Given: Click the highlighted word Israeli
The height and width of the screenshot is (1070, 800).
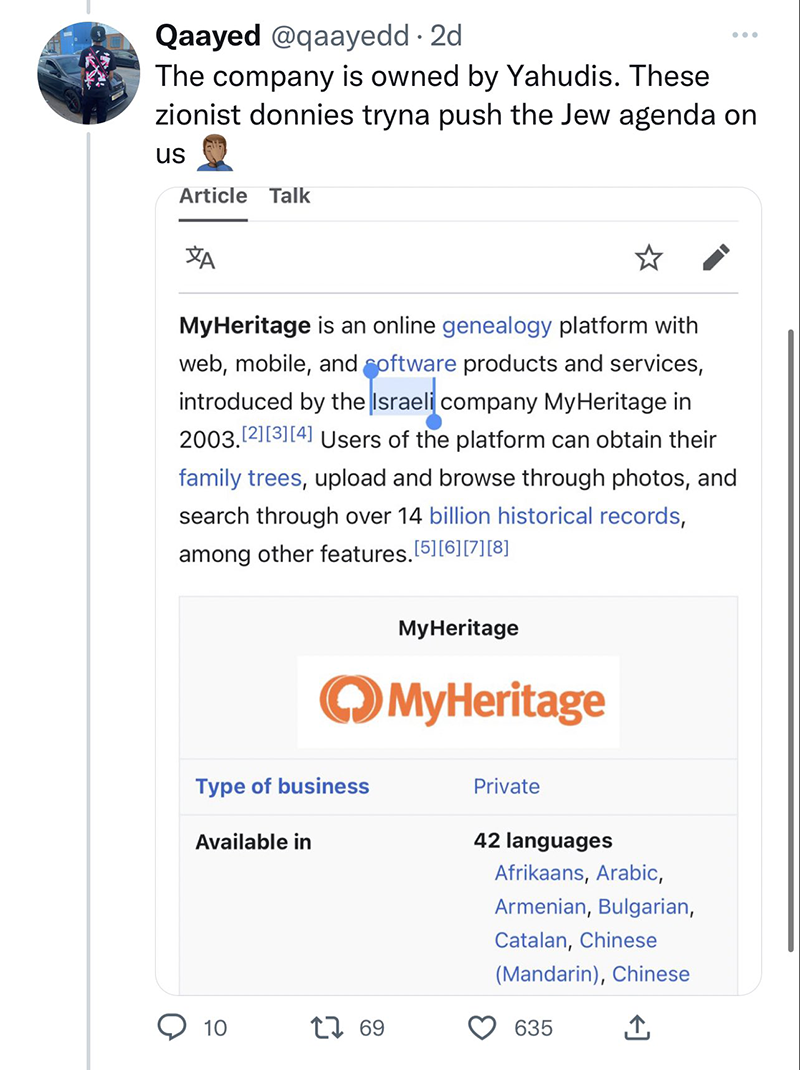Looking at the screenshot, I should [403, 401].
